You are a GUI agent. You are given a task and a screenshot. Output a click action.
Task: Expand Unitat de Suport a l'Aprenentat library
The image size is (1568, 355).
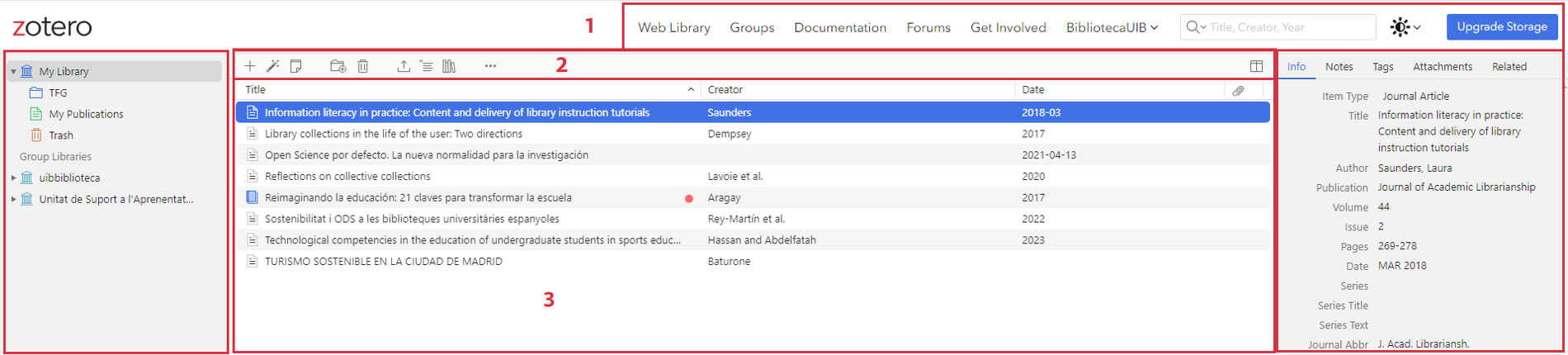click(13, 199)
